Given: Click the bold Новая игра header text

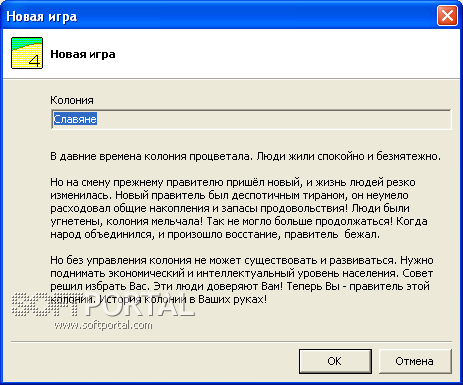Looking at the screenshot, I should click(83, 54).
